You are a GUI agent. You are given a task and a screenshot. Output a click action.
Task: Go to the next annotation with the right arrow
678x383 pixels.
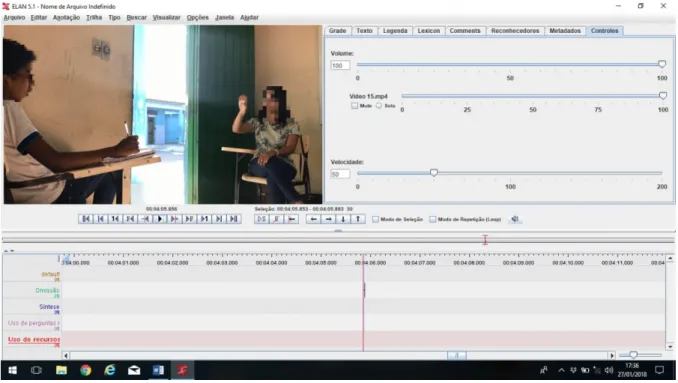click(x=328, y=219)
